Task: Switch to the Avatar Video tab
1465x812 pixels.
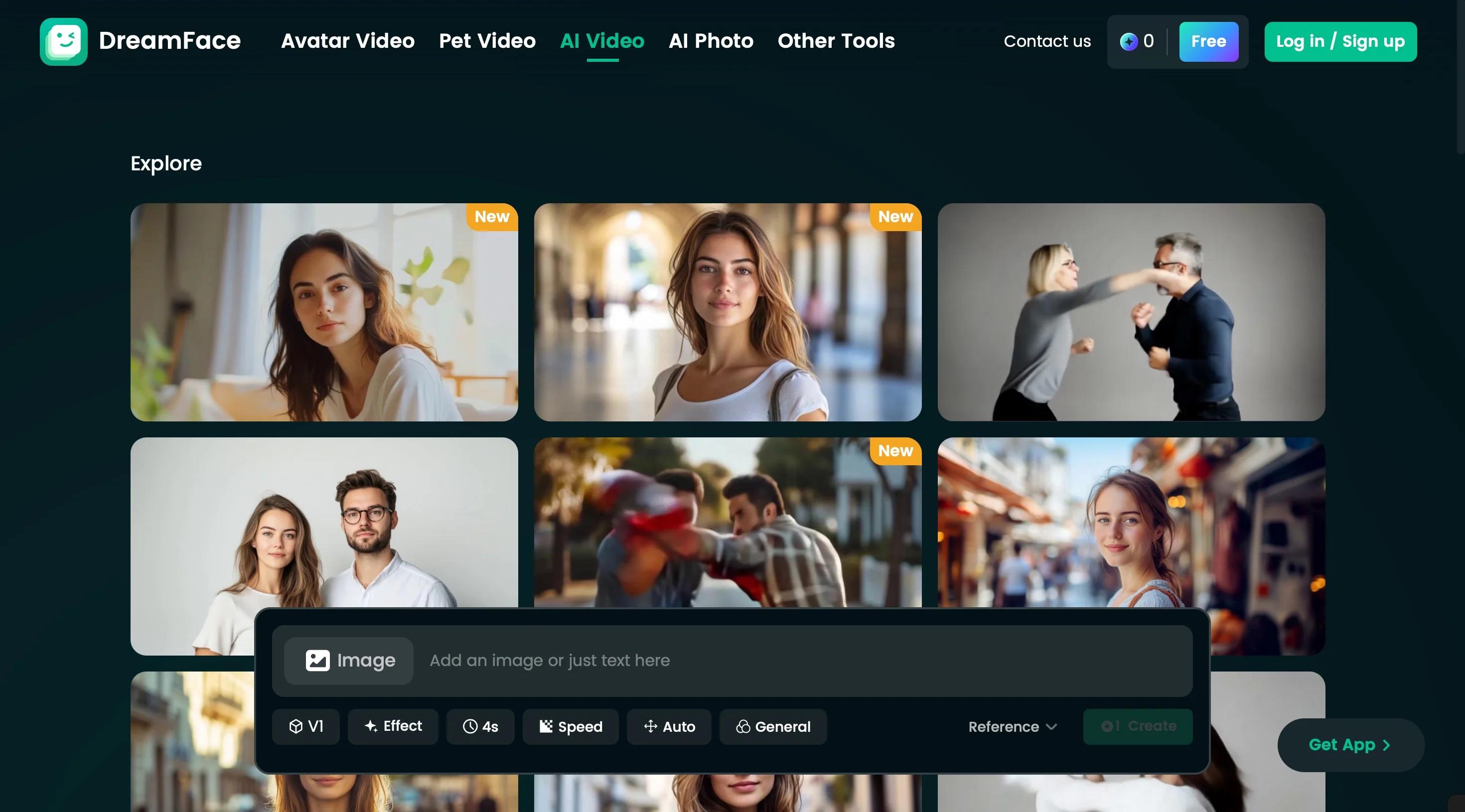Action: coord(347,41)
